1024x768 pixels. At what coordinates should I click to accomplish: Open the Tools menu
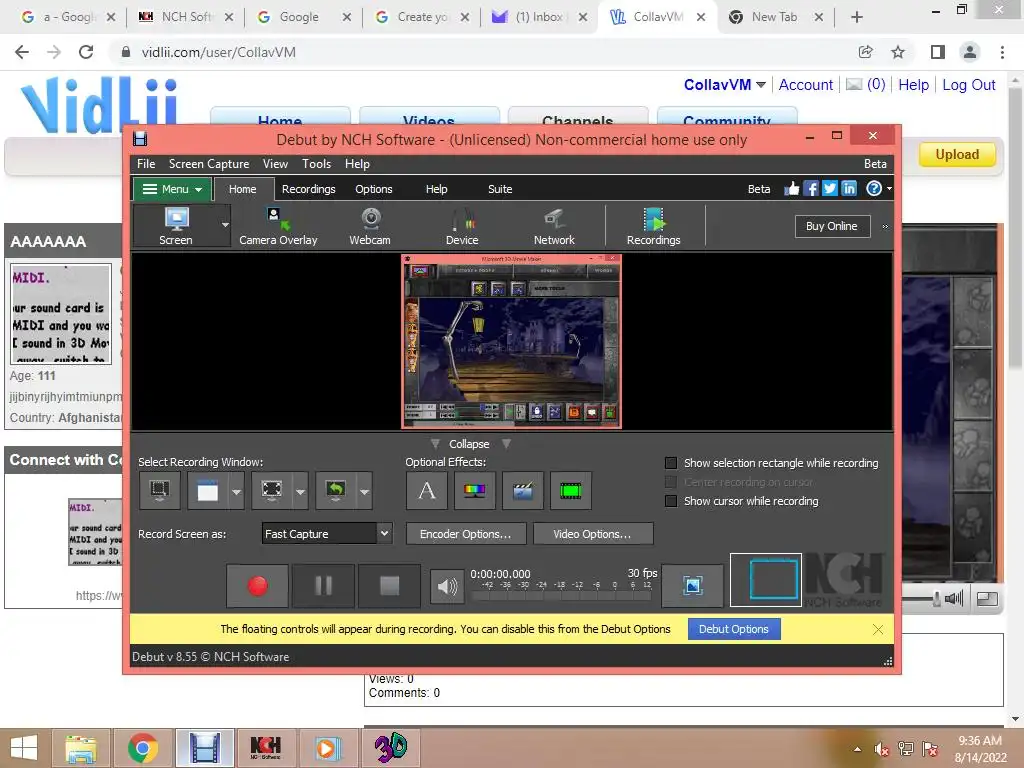point(316,164)
